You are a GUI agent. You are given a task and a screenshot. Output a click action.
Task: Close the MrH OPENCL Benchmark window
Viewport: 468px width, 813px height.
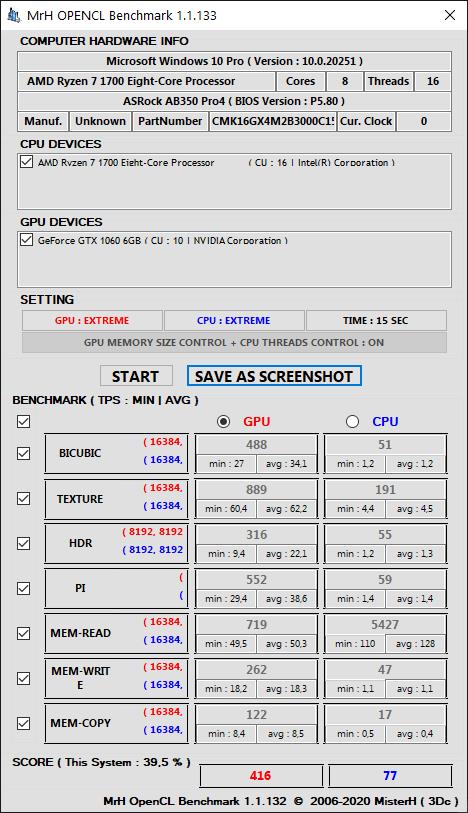point(450,16)
